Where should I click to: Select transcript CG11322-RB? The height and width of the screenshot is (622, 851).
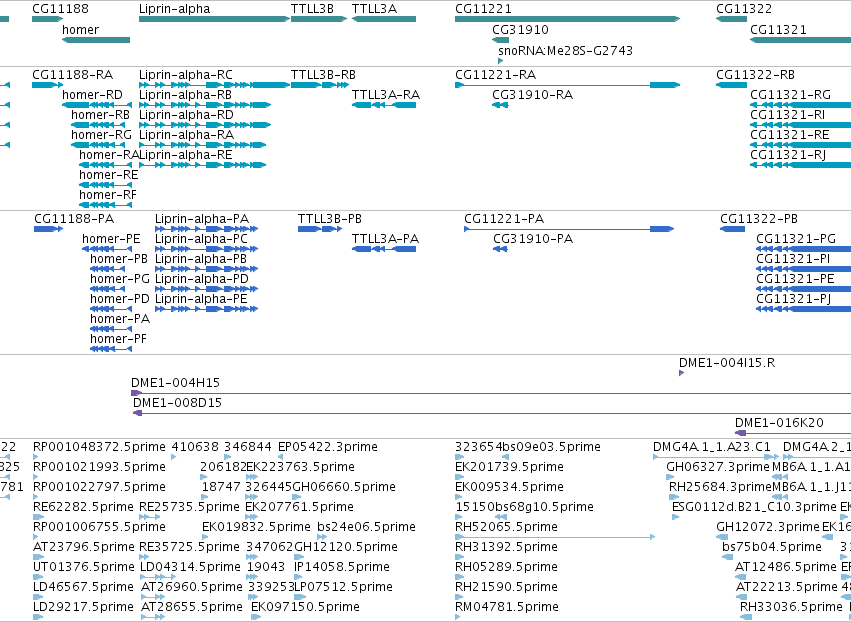(732, 85)
